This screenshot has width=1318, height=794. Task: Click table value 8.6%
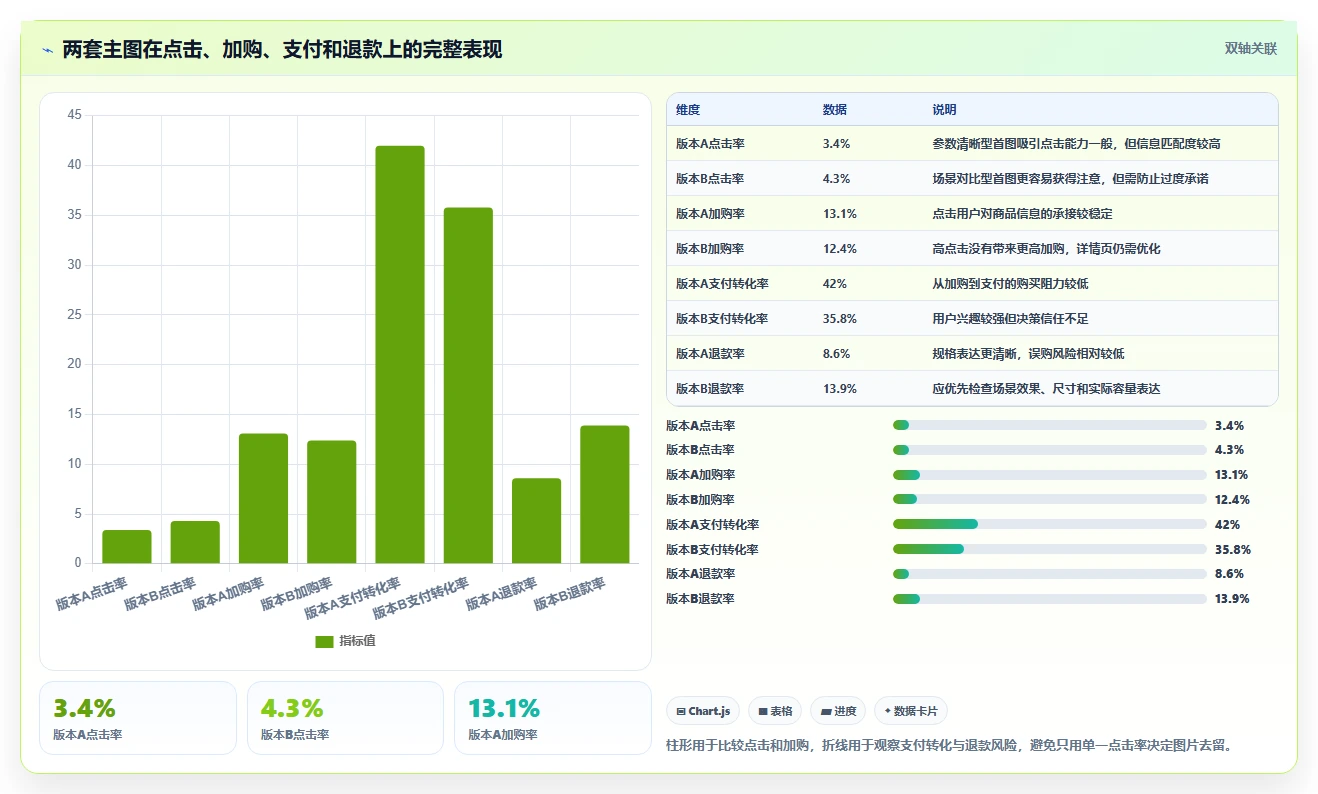(837, 354)
